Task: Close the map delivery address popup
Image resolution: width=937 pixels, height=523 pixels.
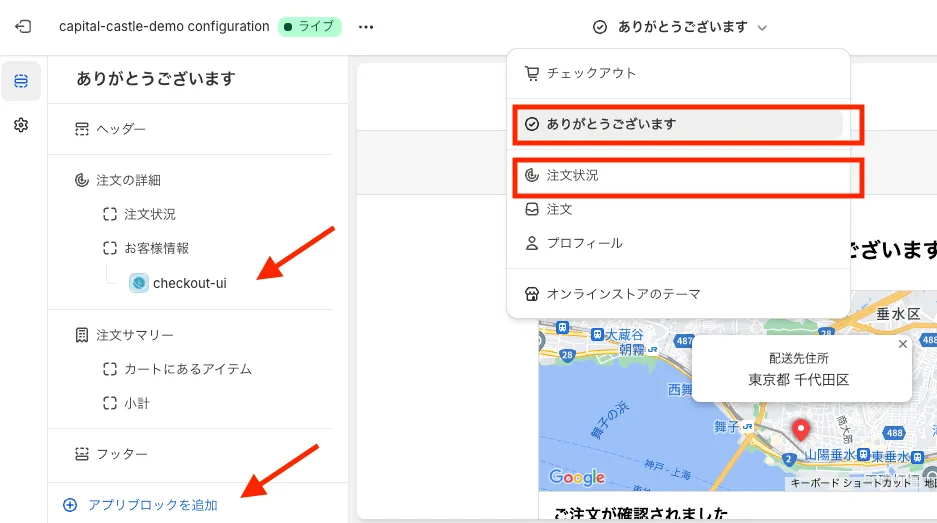Action: pyautogui.click(x=903, y=344)
